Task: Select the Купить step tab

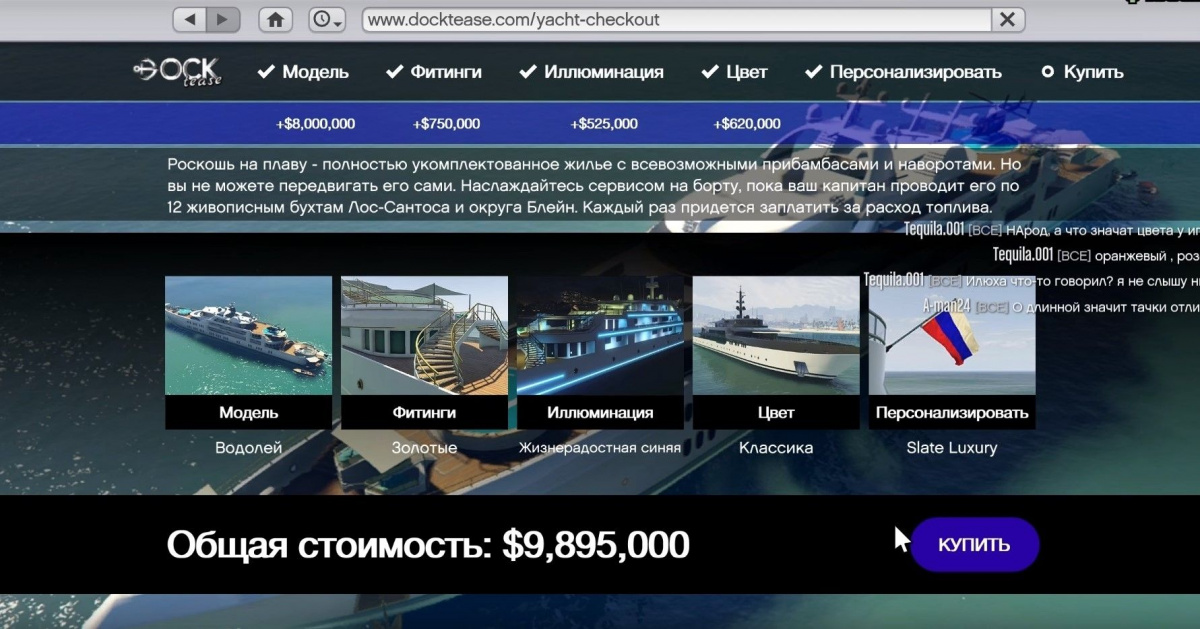Action: (1082, 72)
